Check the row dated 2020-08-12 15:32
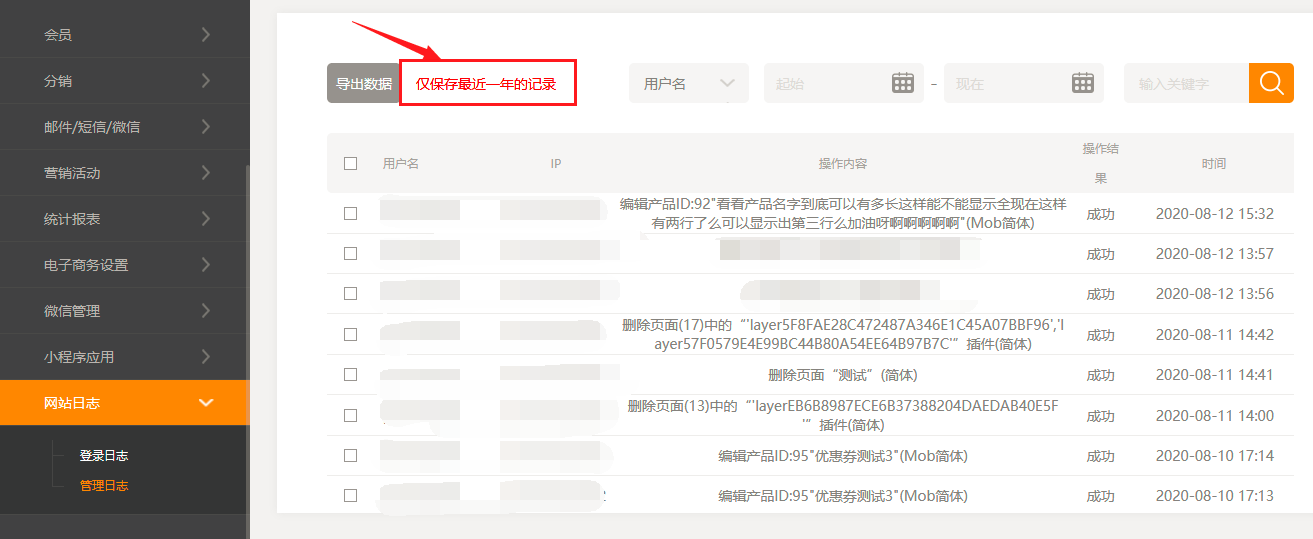1313x539 pixels. point(350,213)
